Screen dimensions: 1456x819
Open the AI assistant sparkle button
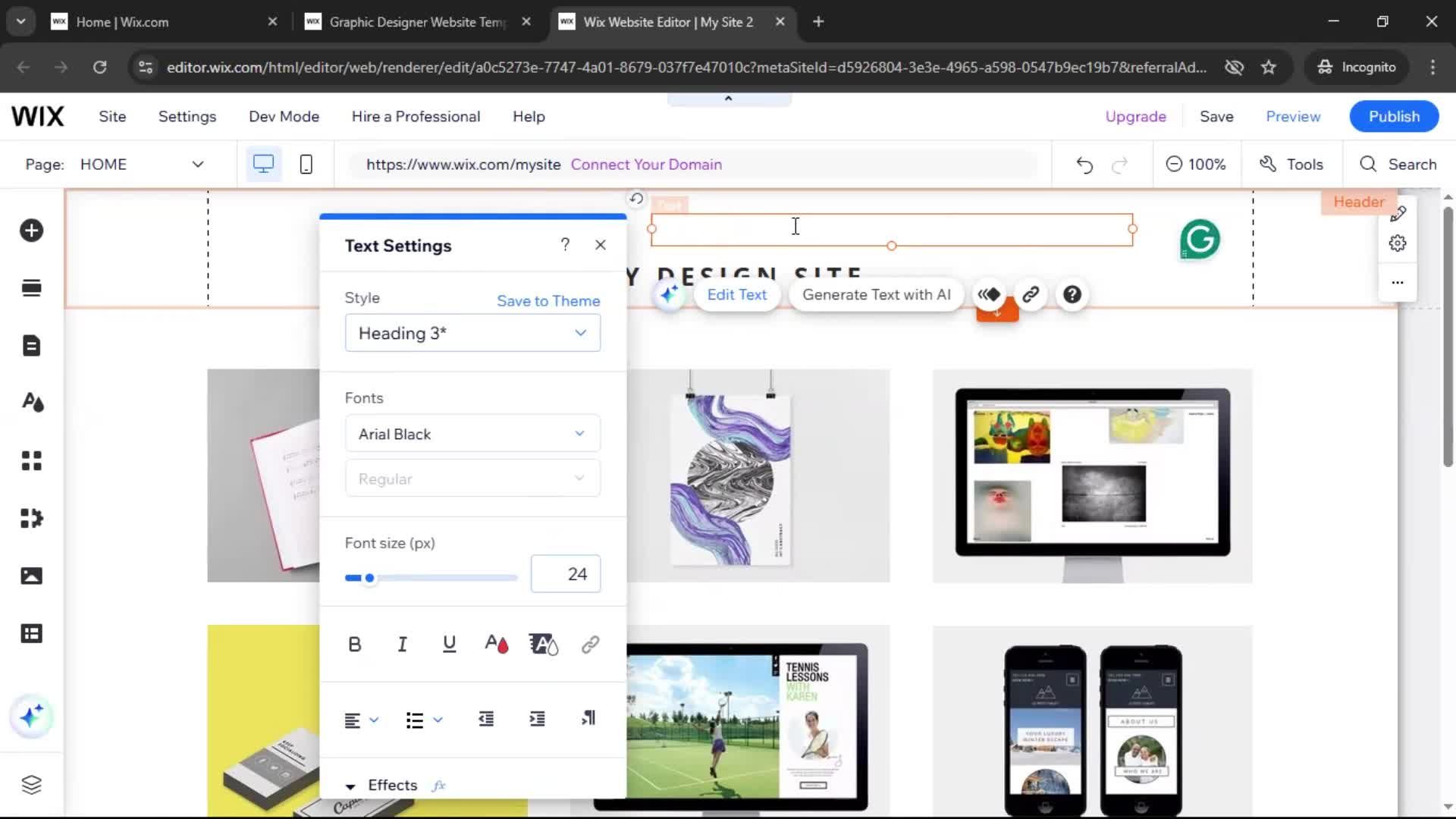coord(32,716)
